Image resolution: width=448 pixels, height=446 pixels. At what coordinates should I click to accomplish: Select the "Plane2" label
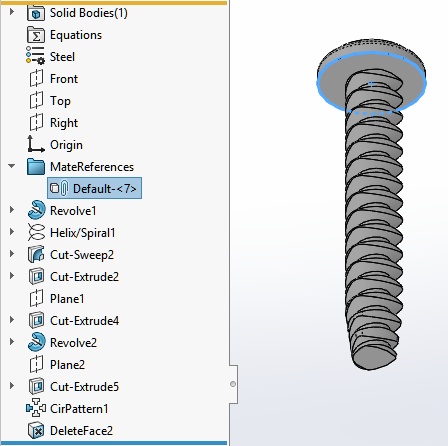click(67, 365)
